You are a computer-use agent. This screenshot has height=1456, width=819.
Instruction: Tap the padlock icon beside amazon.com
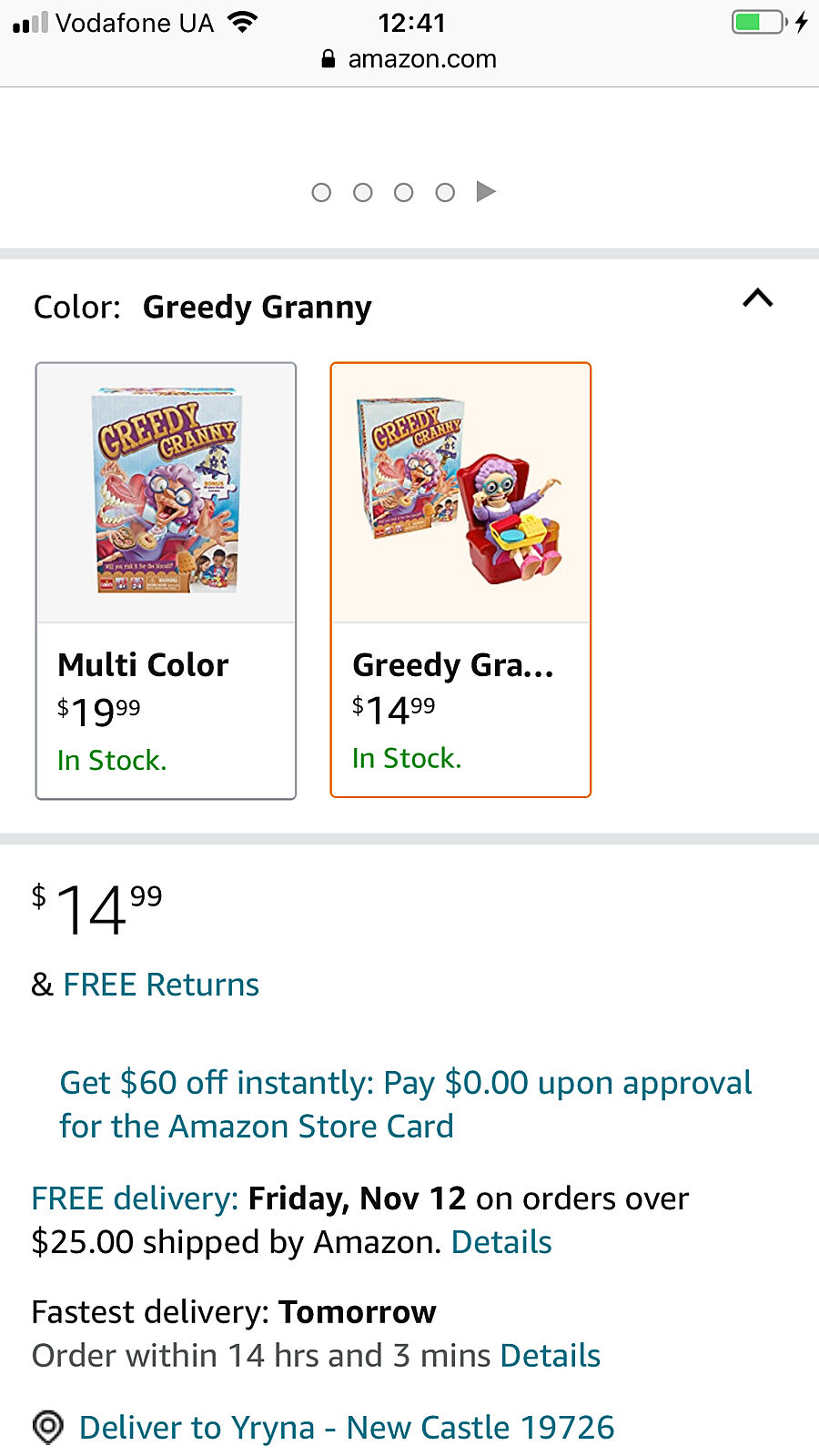coord(329,59)
